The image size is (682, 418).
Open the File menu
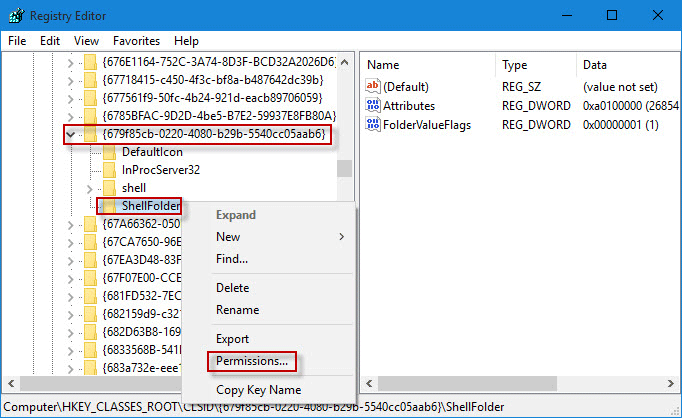tap(17, 41)
